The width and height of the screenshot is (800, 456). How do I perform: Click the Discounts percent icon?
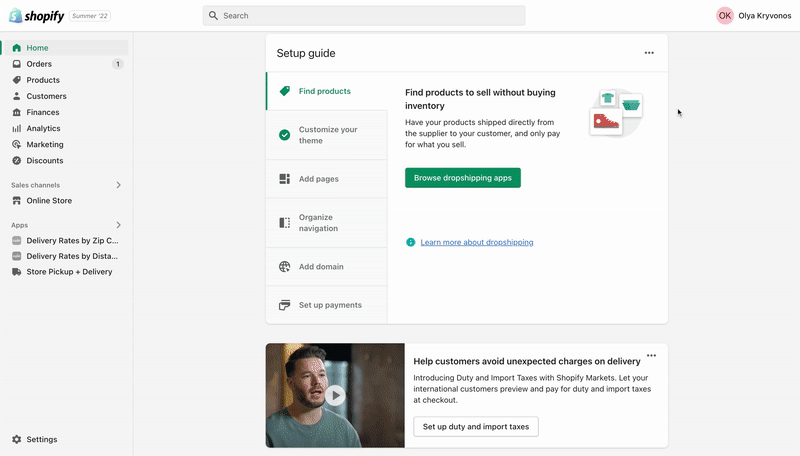[16, 161]
